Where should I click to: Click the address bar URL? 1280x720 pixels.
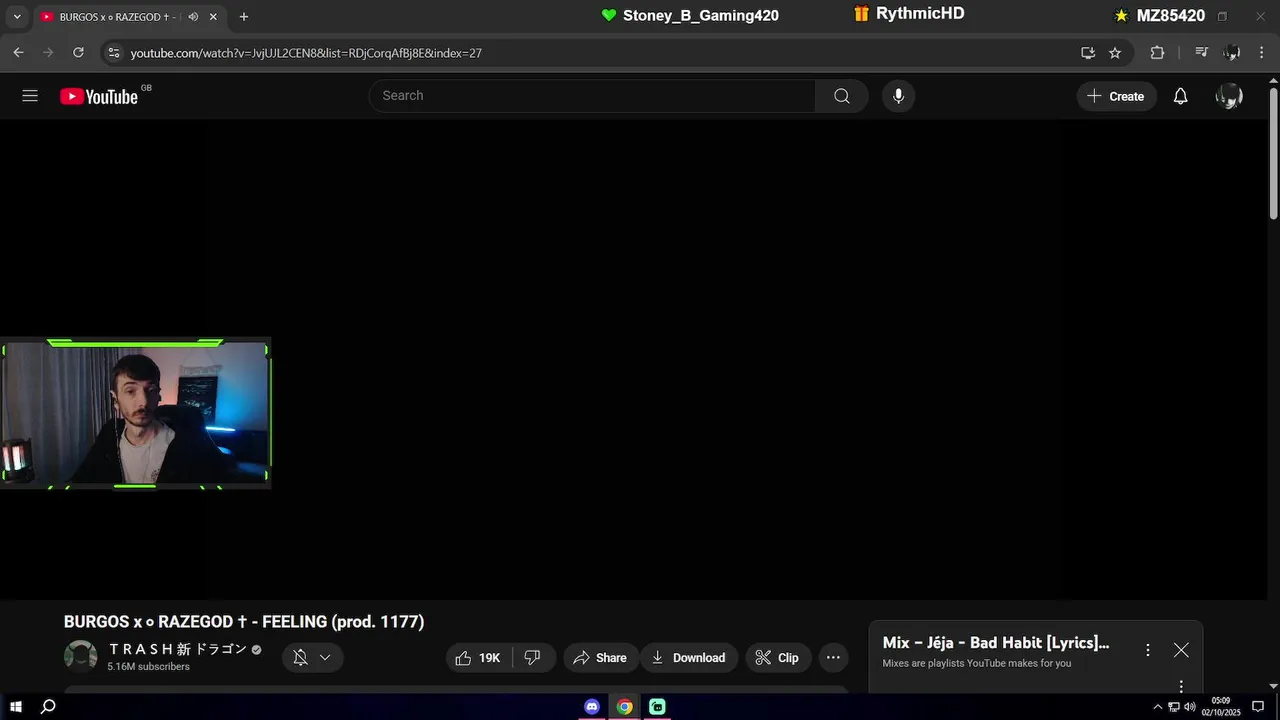pos(306,53)
